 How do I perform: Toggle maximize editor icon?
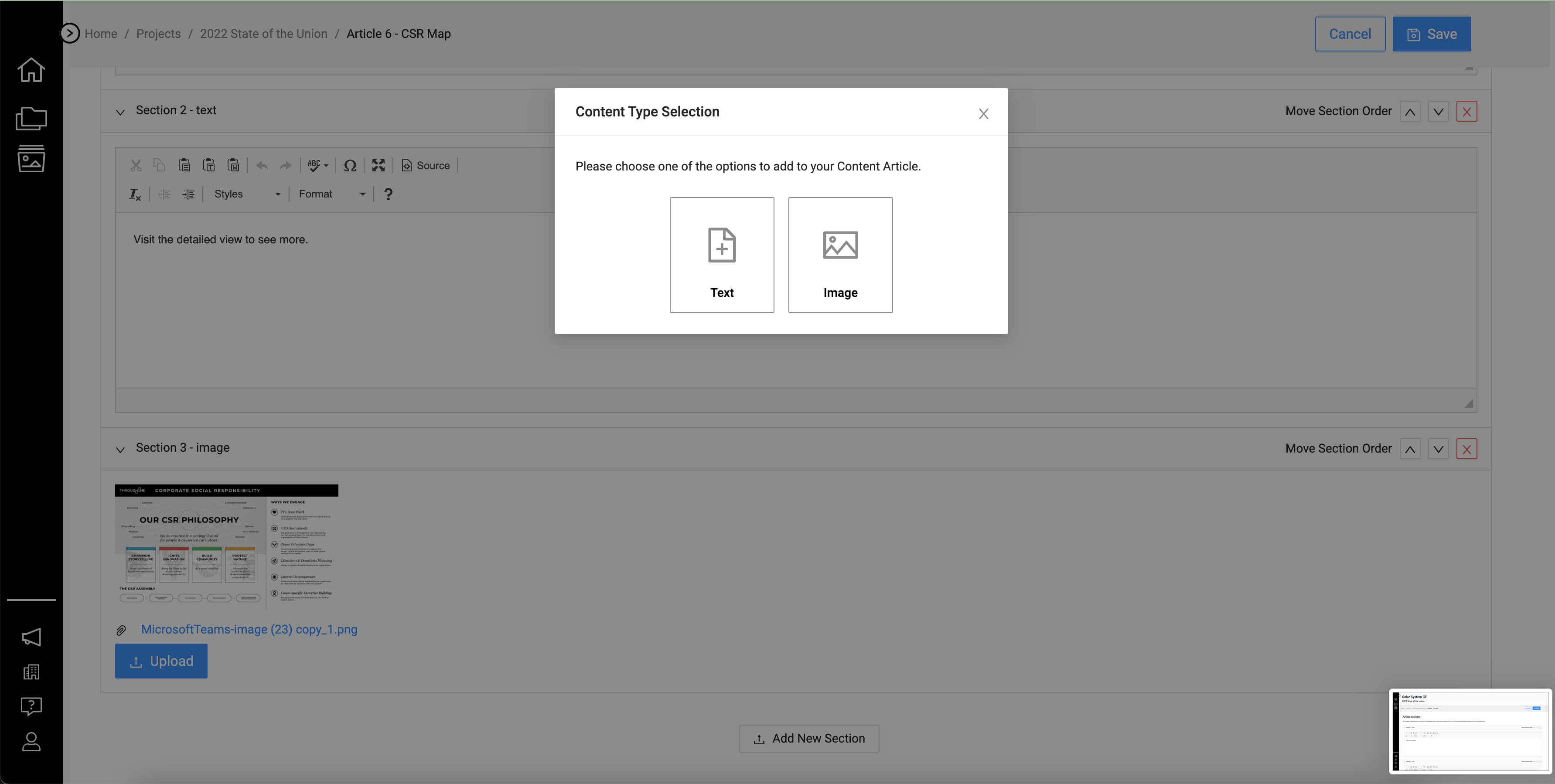point(379,165)
